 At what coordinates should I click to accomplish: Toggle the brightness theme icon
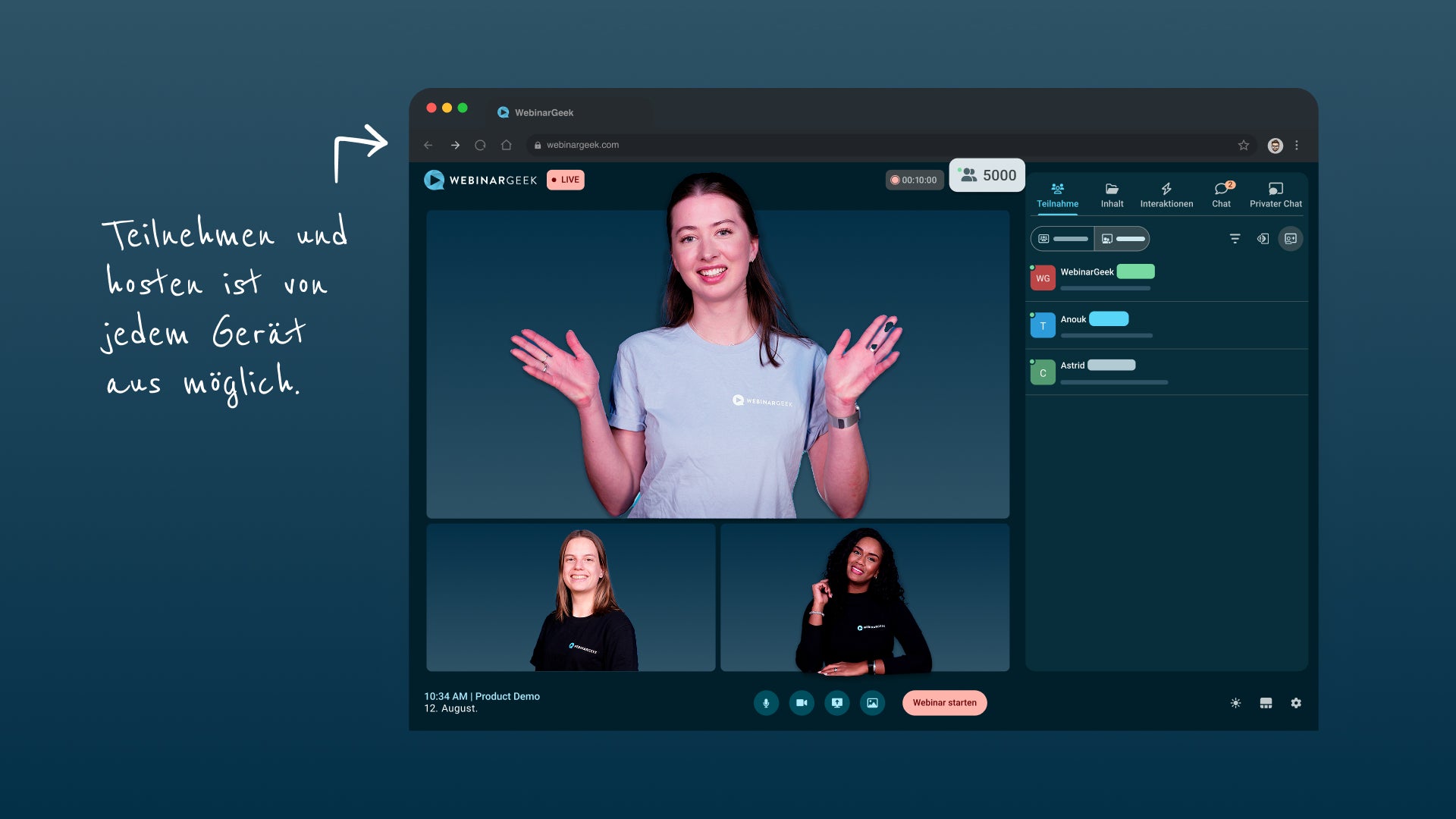(1235, 703)
